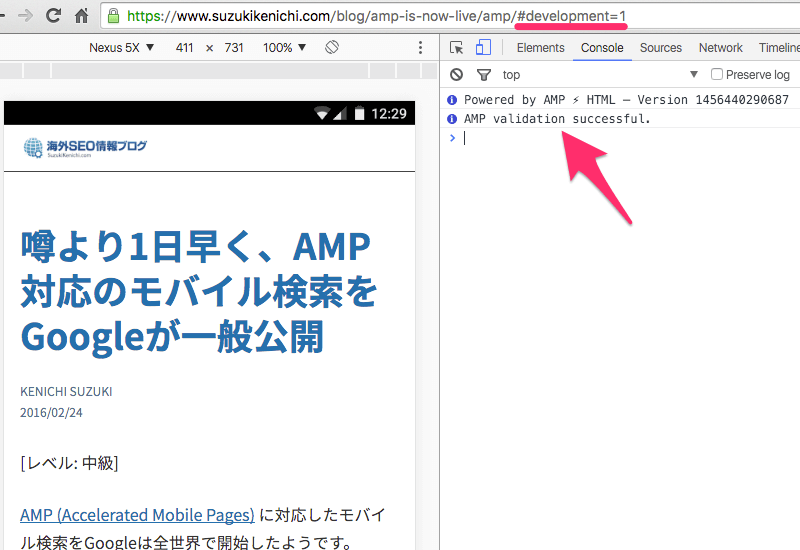Rotate the device orientation icon
The width and height of the screenshot is (800, 550).
tap(332, 47)
